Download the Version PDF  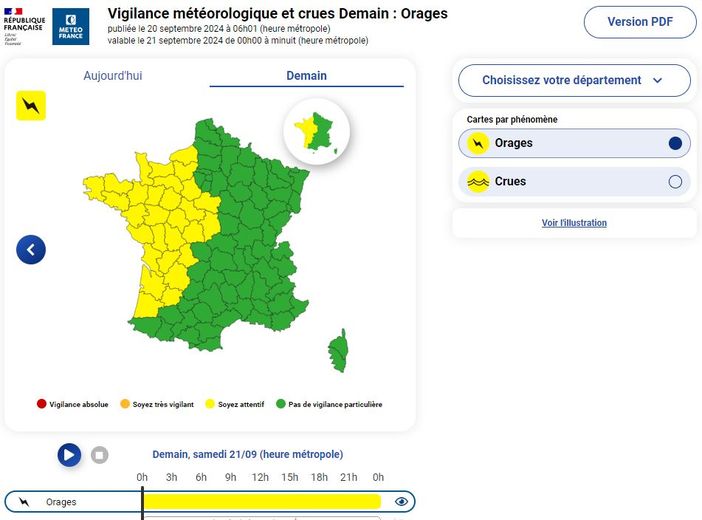pyautogui.click(x=640, y=22)
